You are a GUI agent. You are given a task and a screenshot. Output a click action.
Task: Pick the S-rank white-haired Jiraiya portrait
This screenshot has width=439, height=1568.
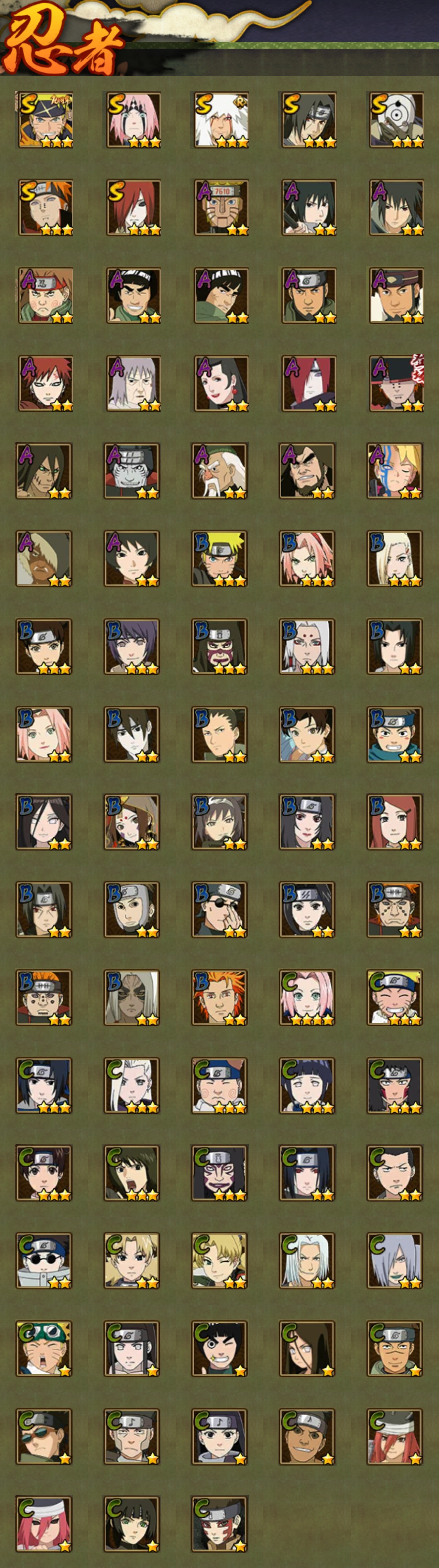220,120
